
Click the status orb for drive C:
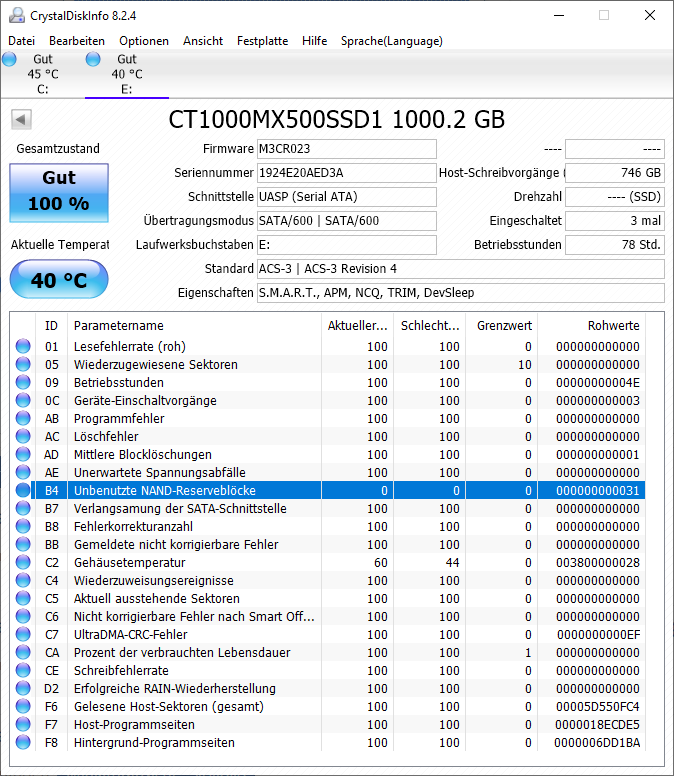pyautogui.click(x=9, y=59)
